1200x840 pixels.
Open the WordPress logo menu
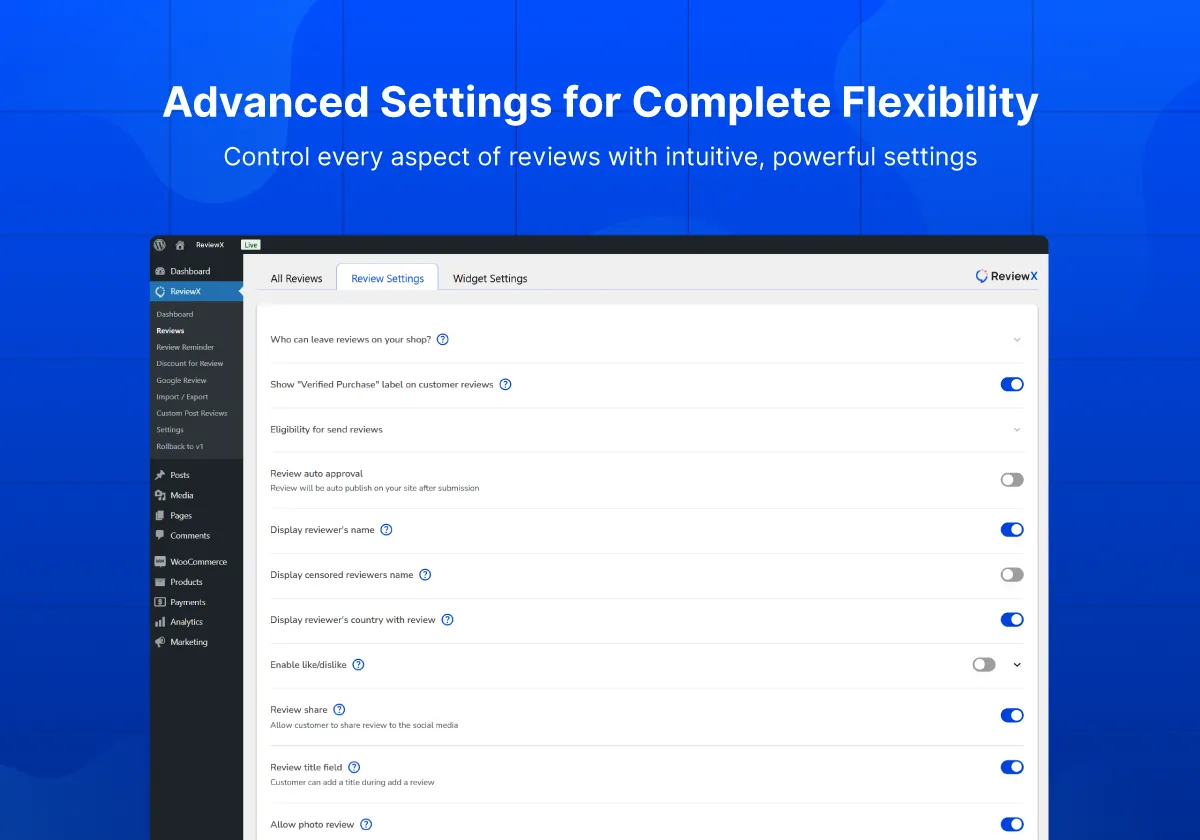tap(160, 244)
